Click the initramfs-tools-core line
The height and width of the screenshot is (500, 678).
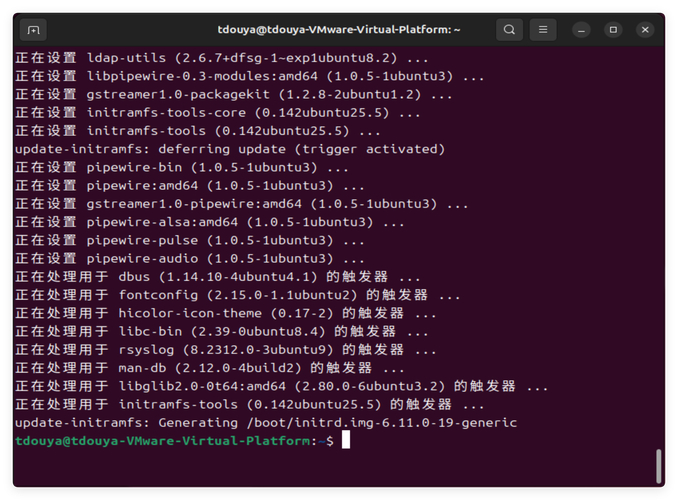click(217, 113)
